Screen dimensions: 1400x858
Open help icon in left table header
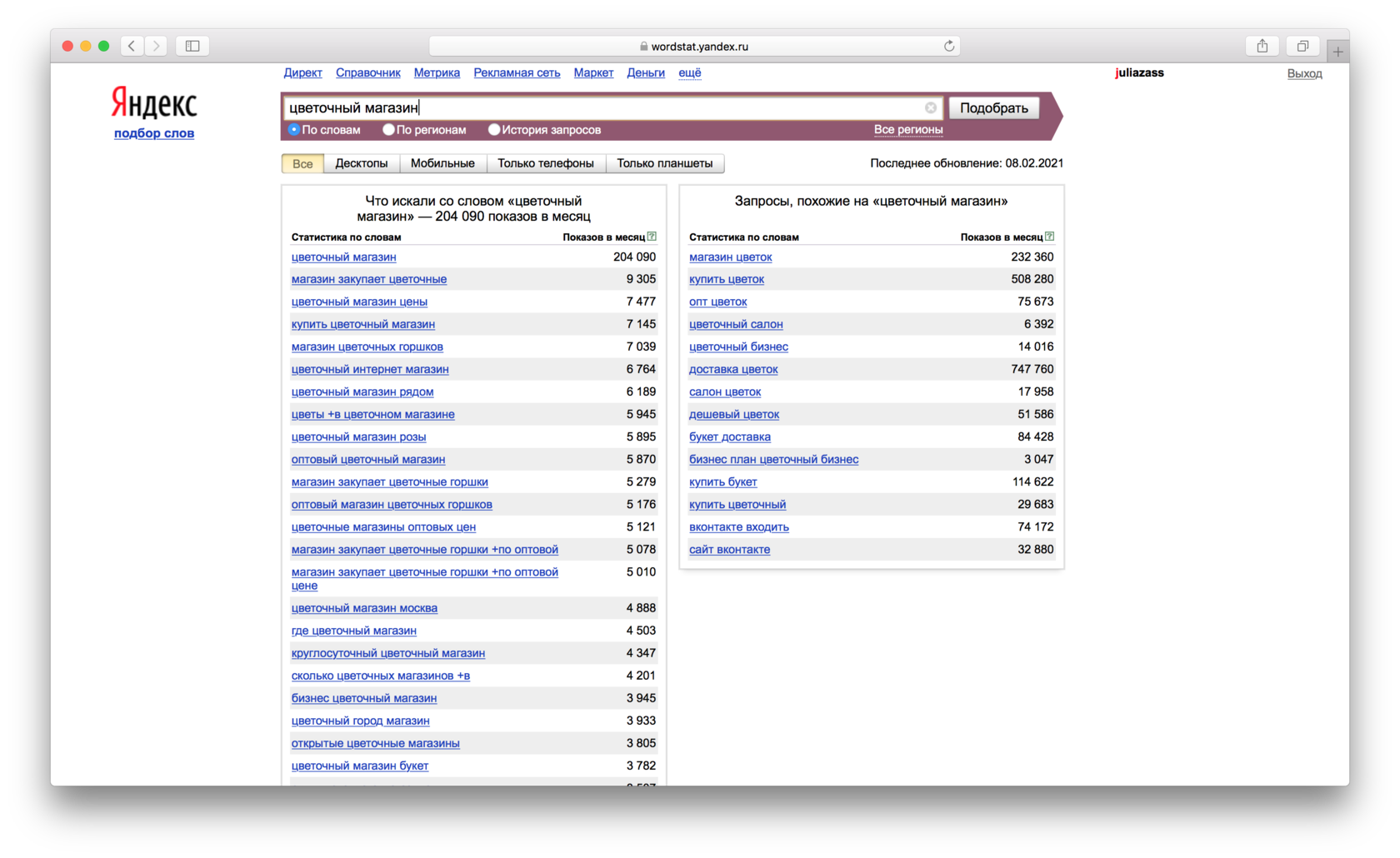click(x=652, y=237)
